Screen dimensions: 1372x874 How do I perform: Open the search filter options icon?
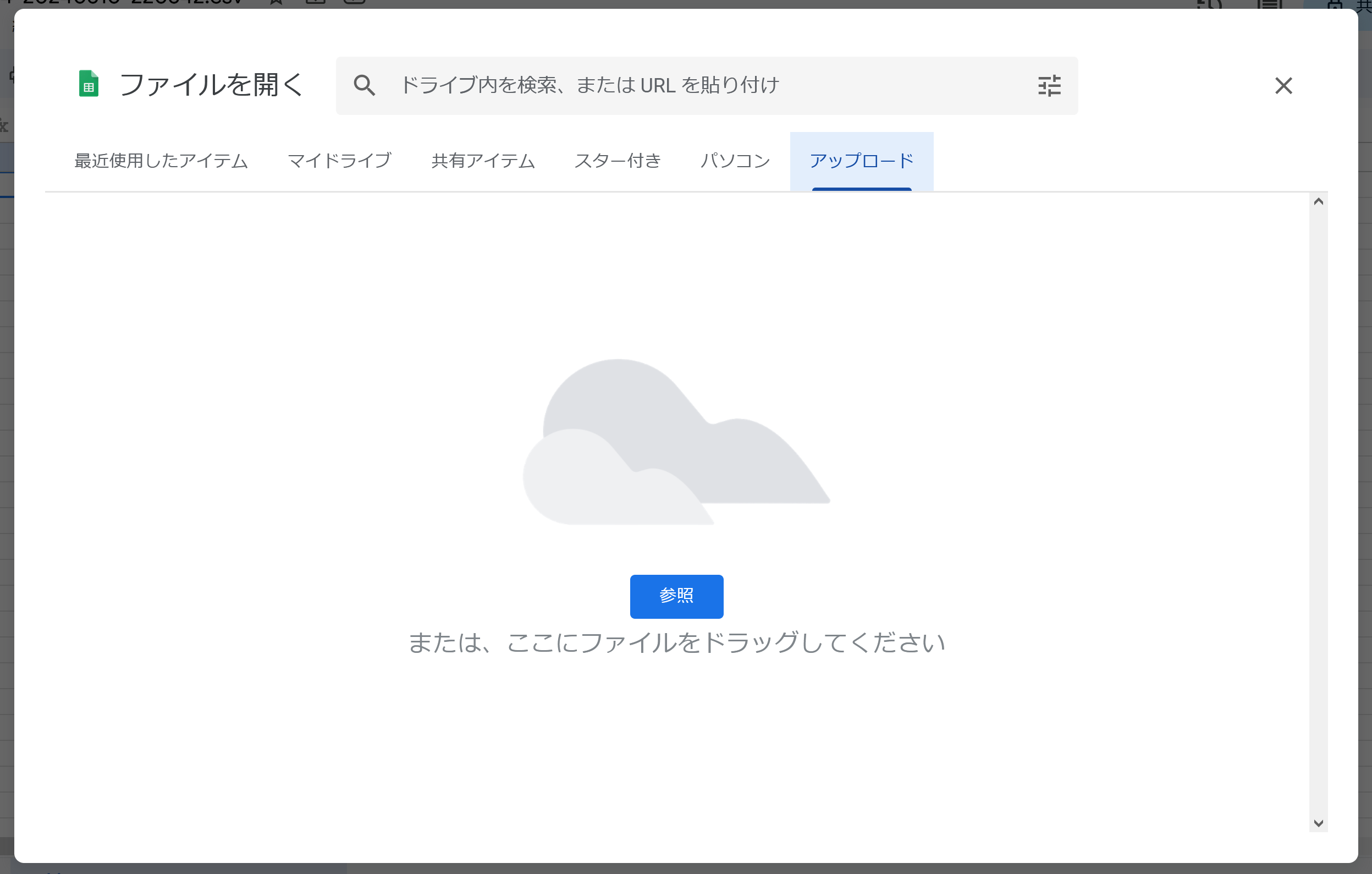[x=1049, y=85]
